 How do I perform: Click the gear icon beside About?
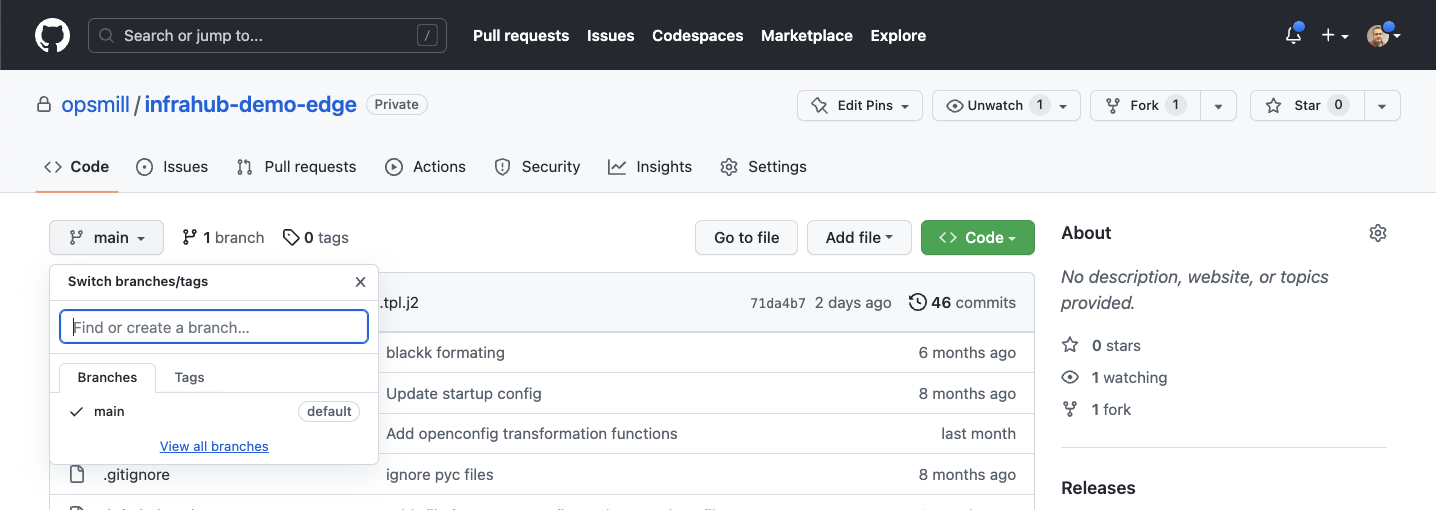pos(1377,233)
